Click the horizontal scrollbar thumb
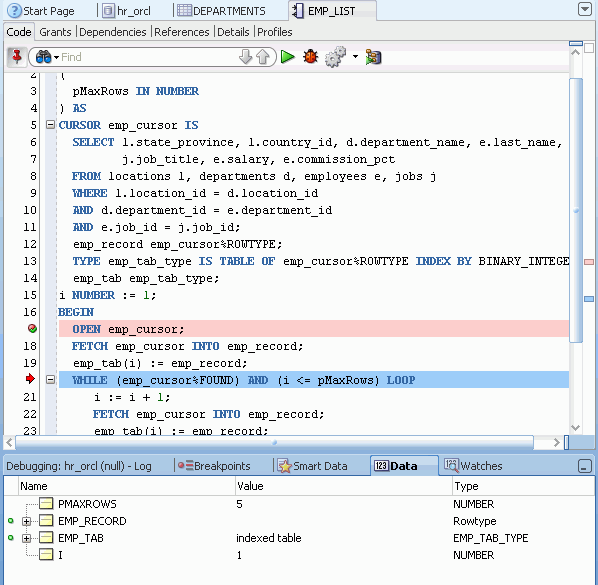 pos(275,443)
